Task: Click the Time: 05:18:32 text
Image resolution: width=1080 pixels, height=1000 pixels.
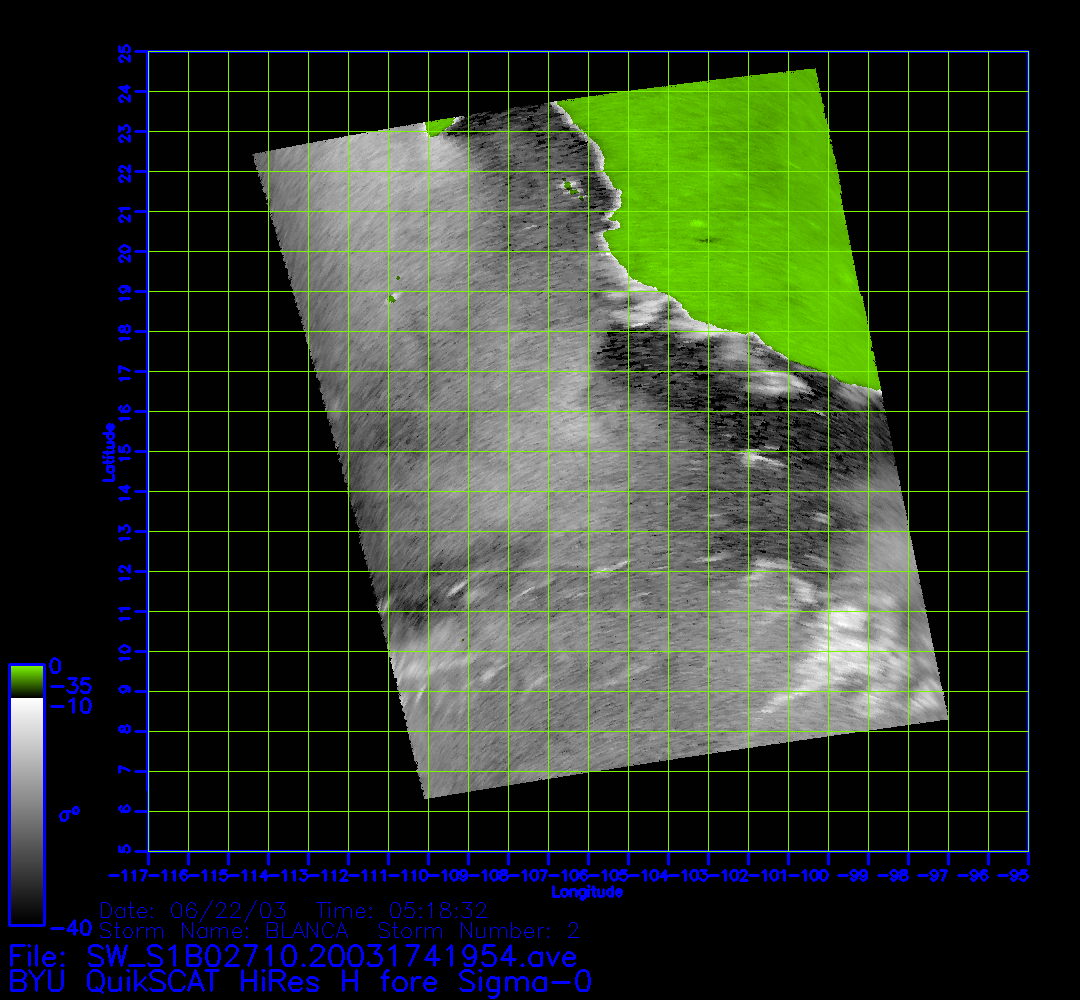Action: click(x=401, y=910)
